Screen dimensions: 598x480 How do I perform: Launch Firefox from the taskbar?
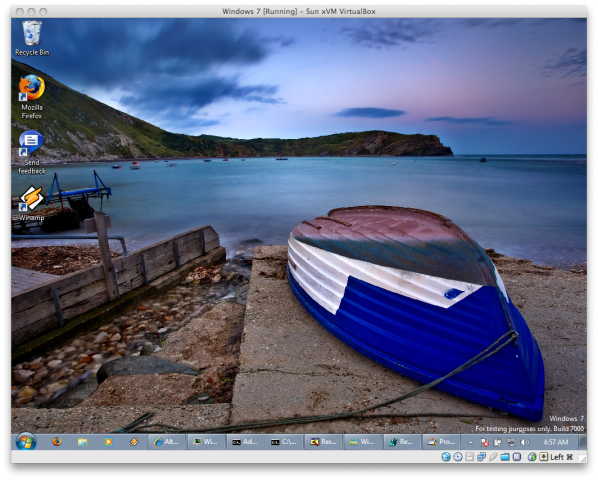click(x=57, y=442)
